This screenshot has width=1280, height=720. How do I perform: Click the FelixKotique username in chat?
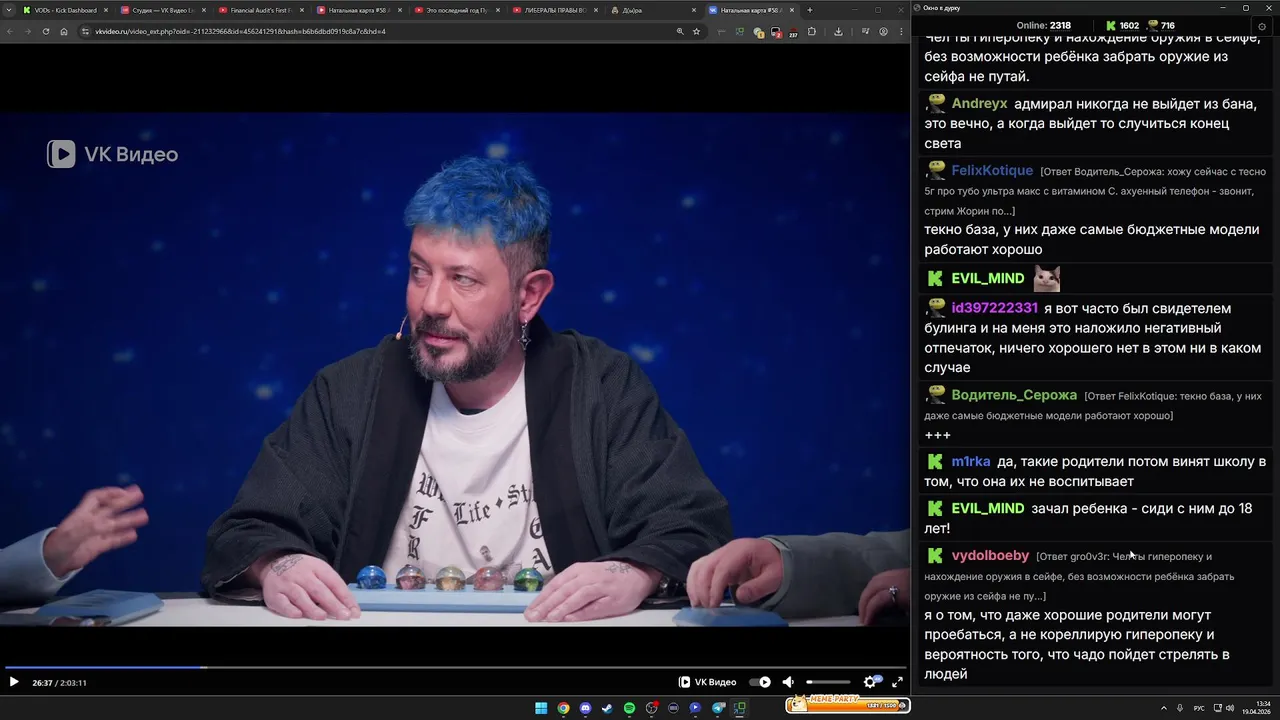[x=992, y=171]
